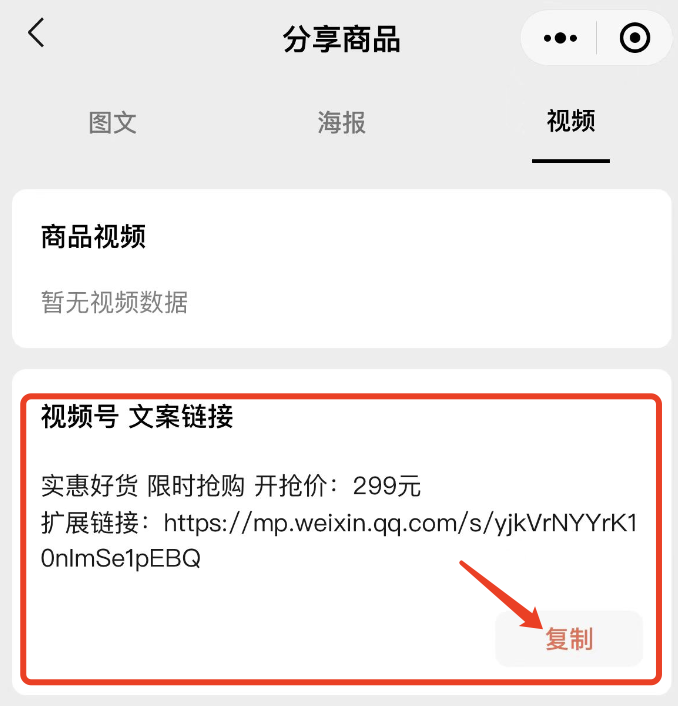
Task: Tap the second URL line 0nlmSe1pEBQ
Action: (121, 558)
